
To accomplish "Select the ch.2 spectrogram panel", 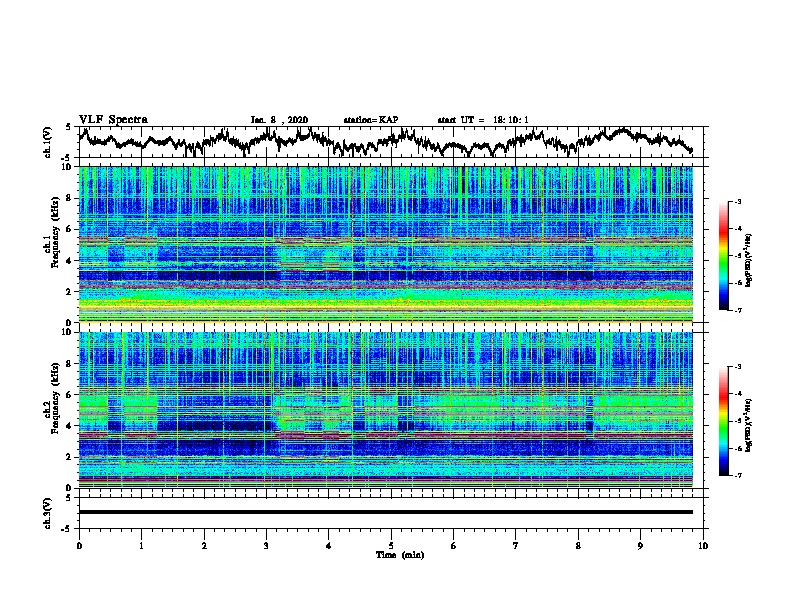I will coord(386,410).
